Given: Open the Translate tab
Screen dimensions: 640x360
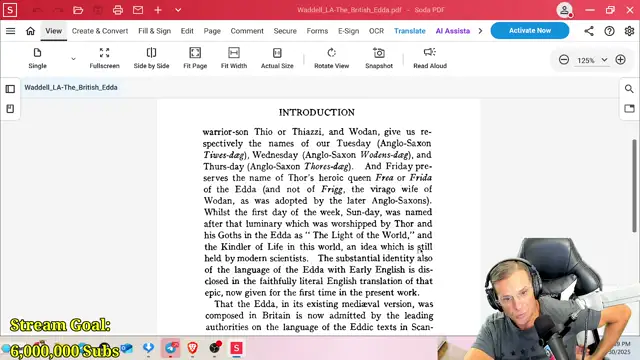Looking at the screenshot, I should click(x=410, y=31).
